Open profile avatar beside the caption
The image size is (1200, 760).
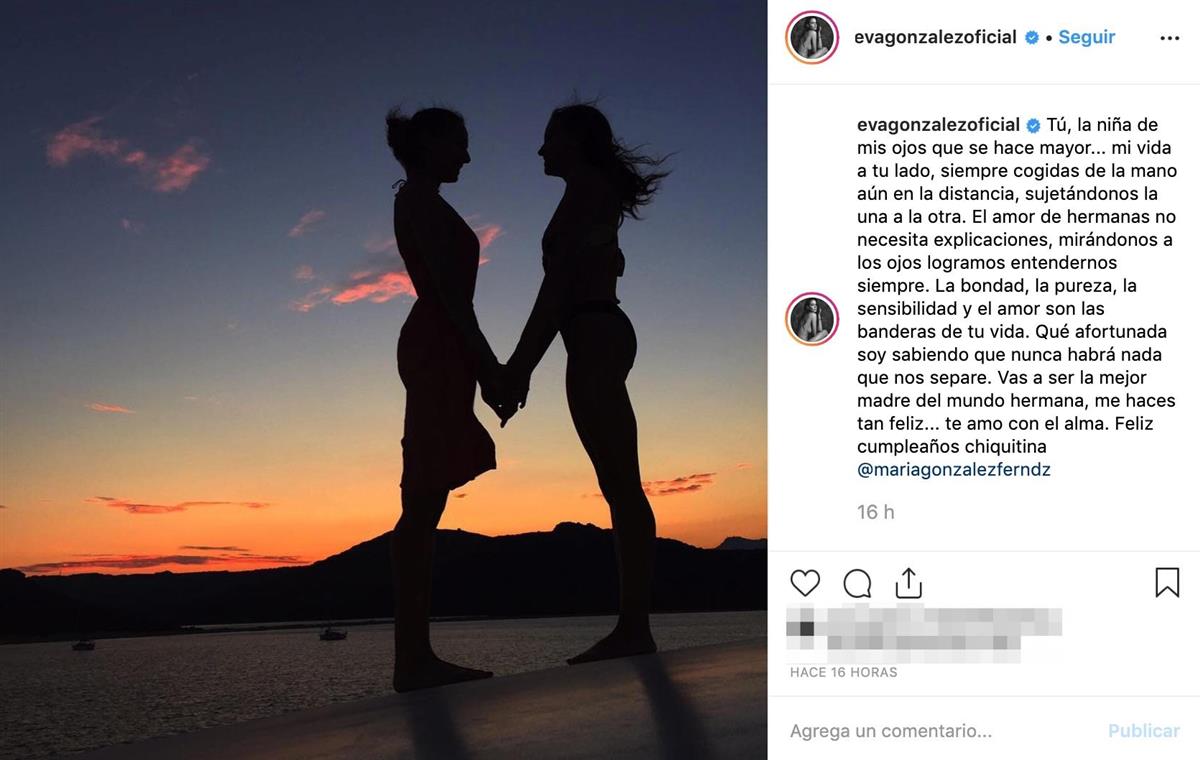[812, 320]
